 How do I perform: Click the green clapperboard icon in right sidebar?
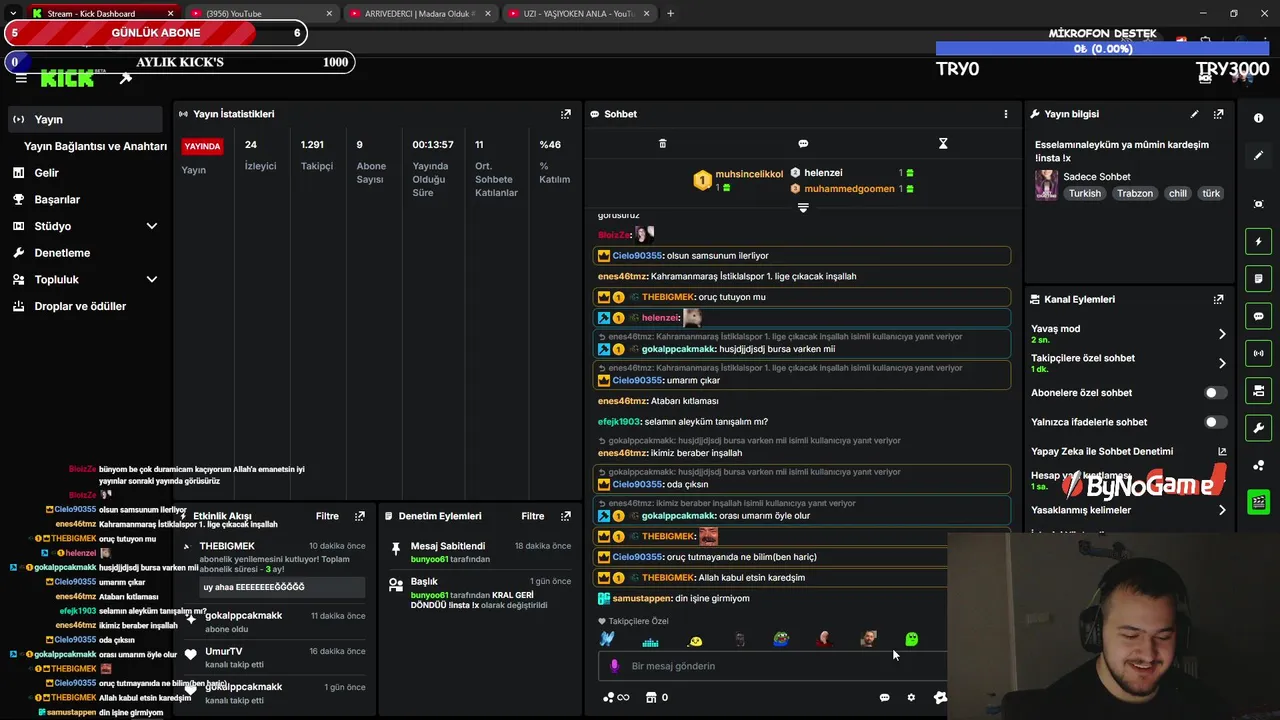click(x=1258, y=502)
